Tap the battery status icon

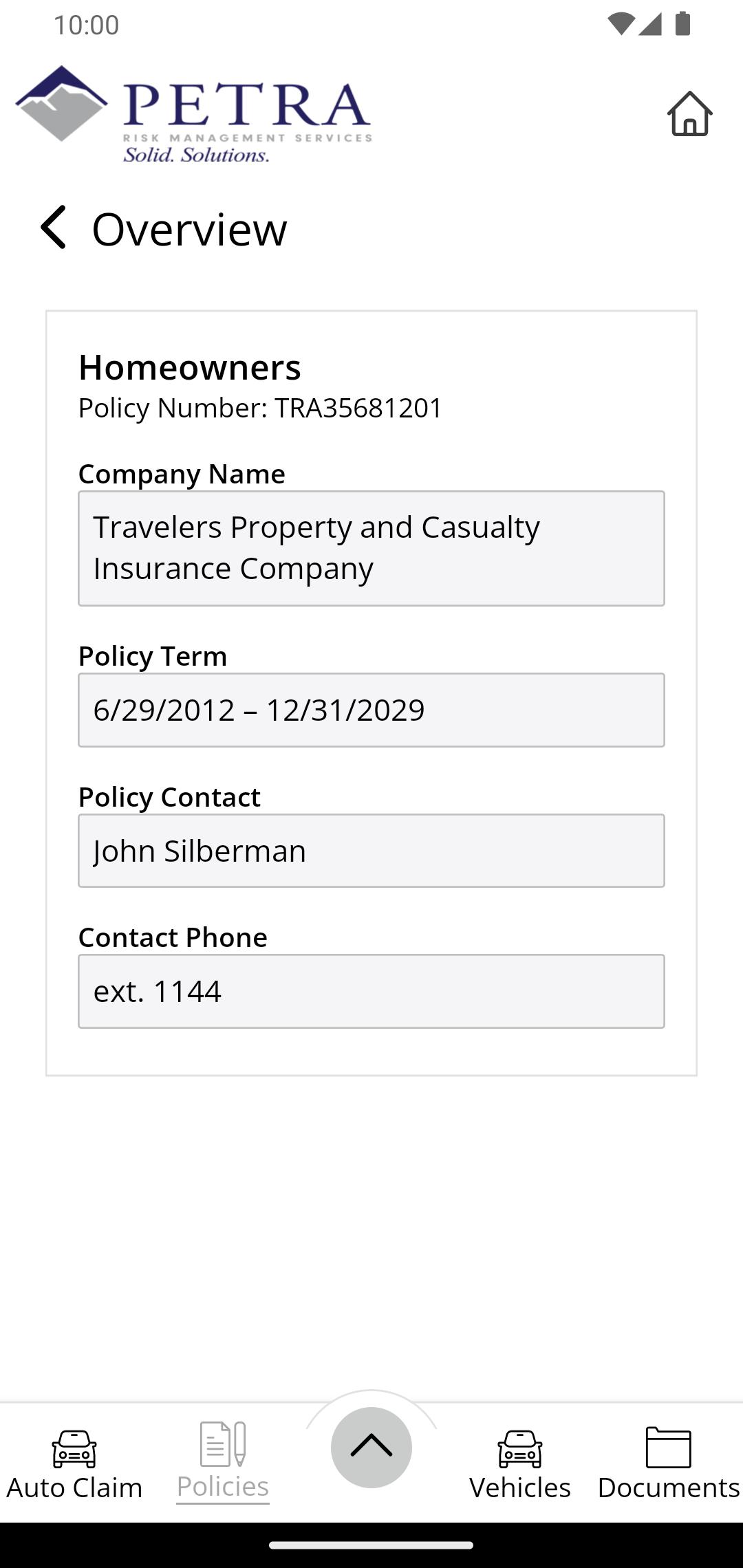point(682,24)
